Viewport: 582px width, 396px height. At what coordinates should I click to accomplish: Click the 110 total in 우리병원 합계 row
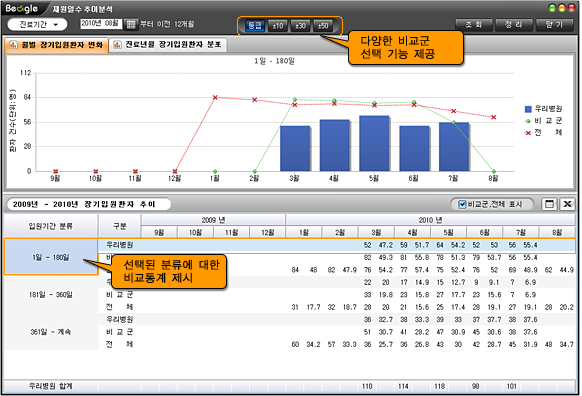pyautogui.click(x=367, y=386)
